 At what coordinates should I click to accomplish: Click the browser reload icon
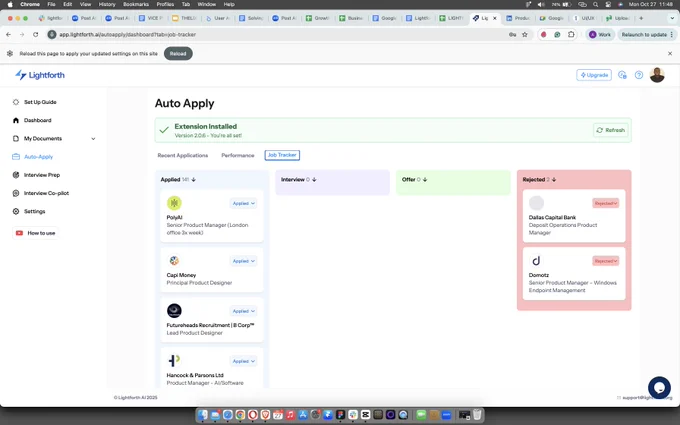(x=36, y=34)
